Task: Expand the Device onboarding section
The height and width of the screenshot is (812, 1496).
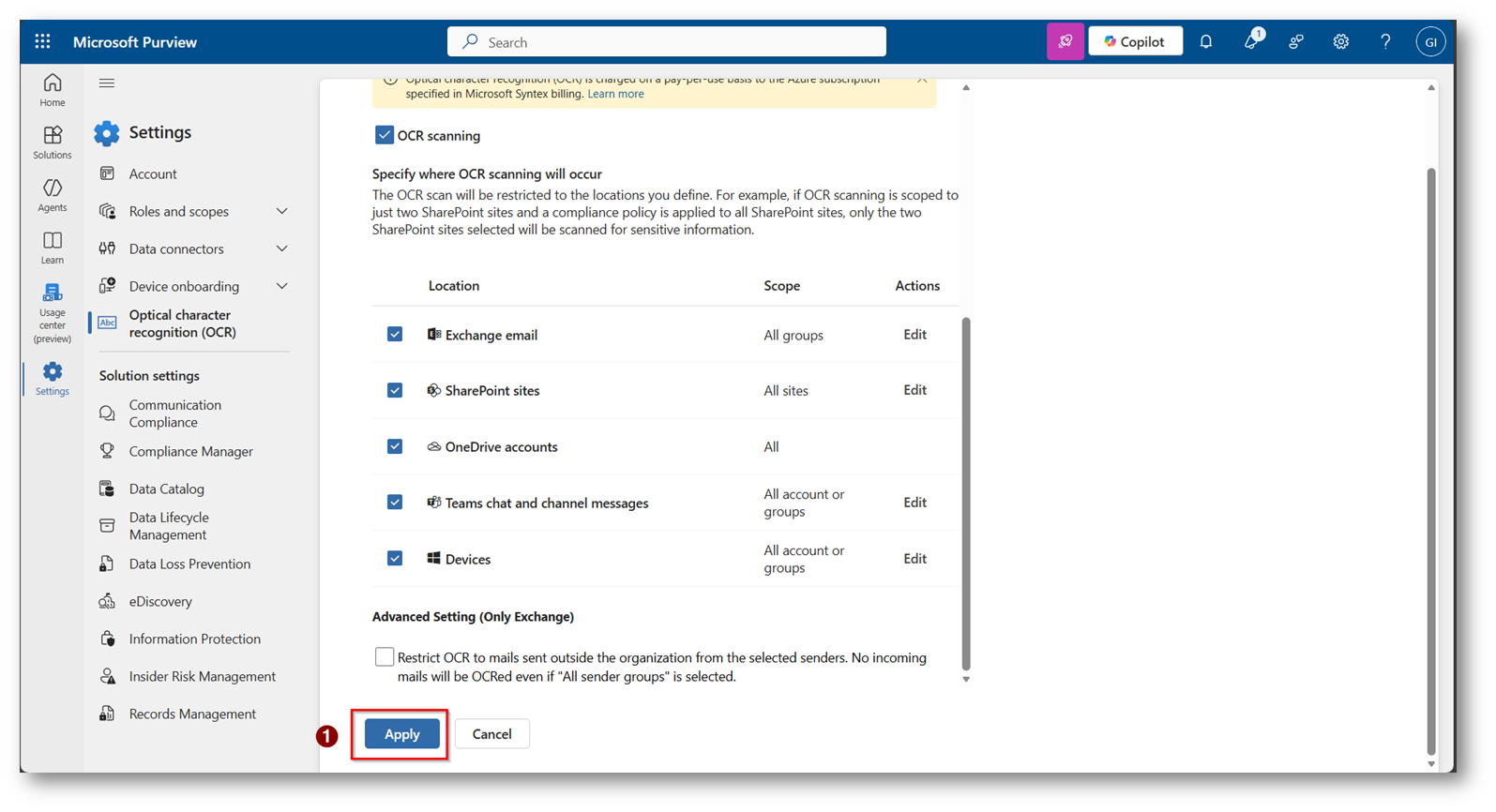Action: (x=281, y=287)
